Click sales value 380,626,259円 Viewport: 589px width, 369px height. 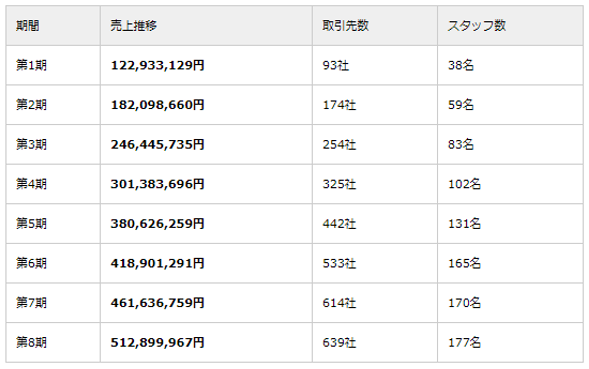[157, 224]
